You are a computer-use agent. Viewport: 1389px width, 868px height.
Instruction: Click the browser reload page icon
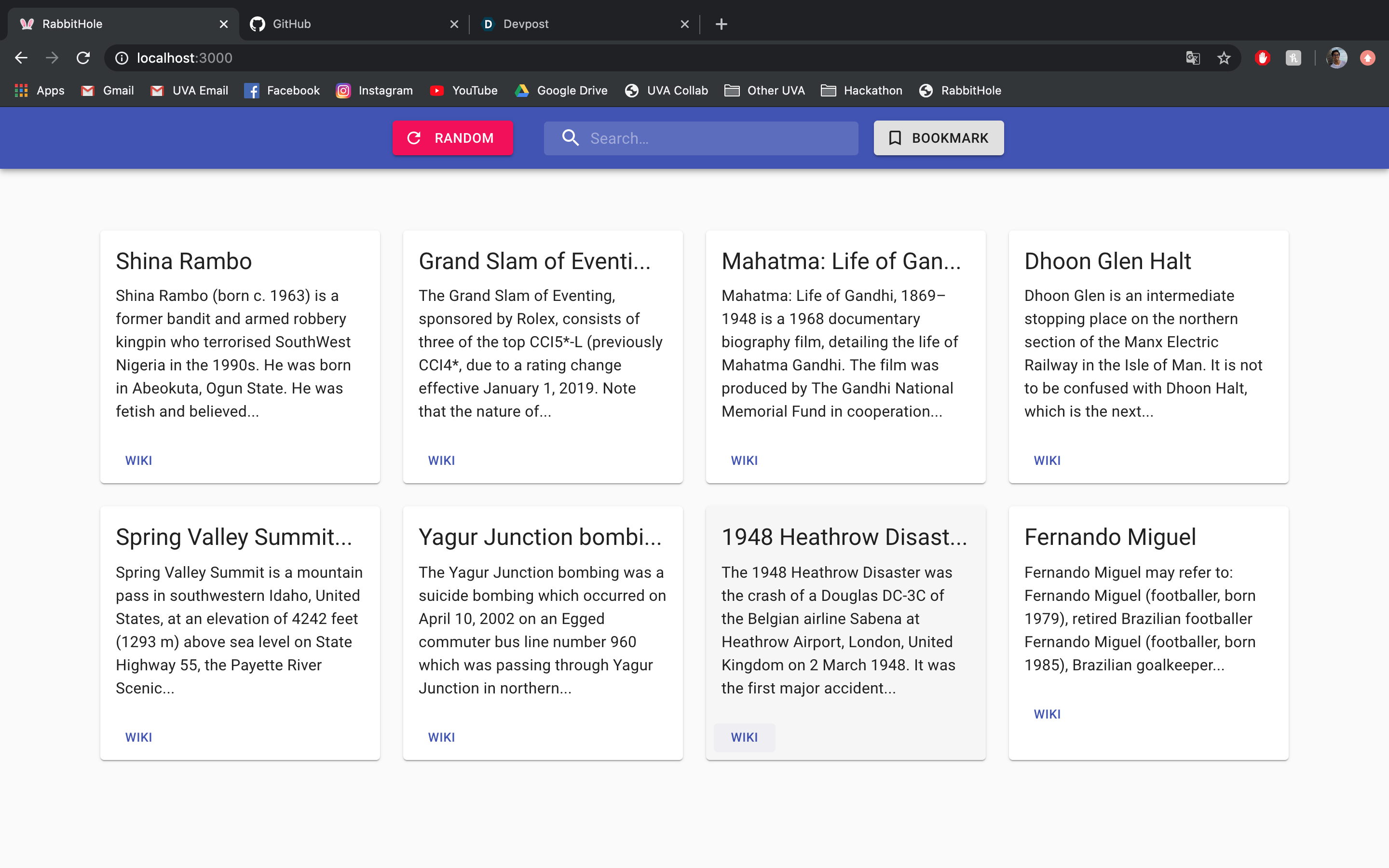click(83, 58)
